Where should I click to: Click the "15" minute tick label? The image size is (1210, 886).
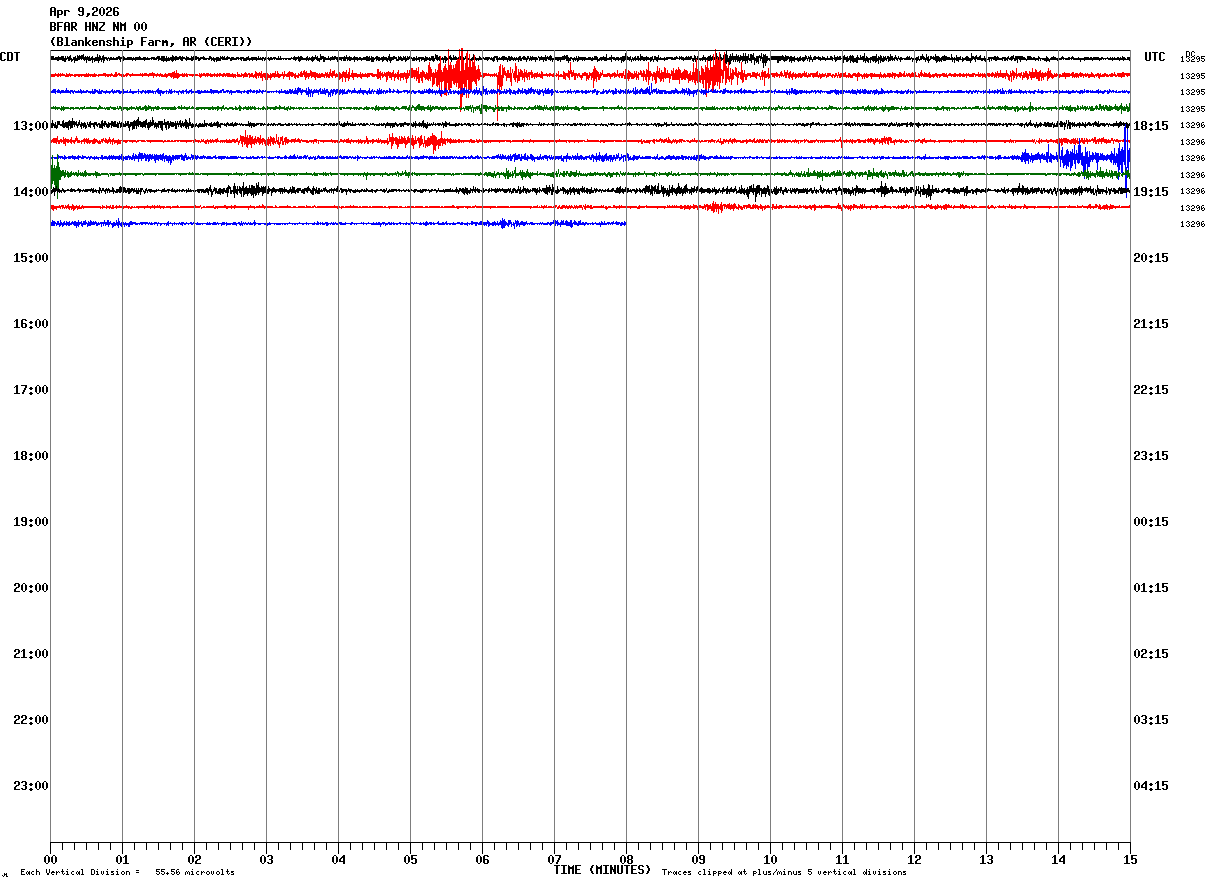1130,860
